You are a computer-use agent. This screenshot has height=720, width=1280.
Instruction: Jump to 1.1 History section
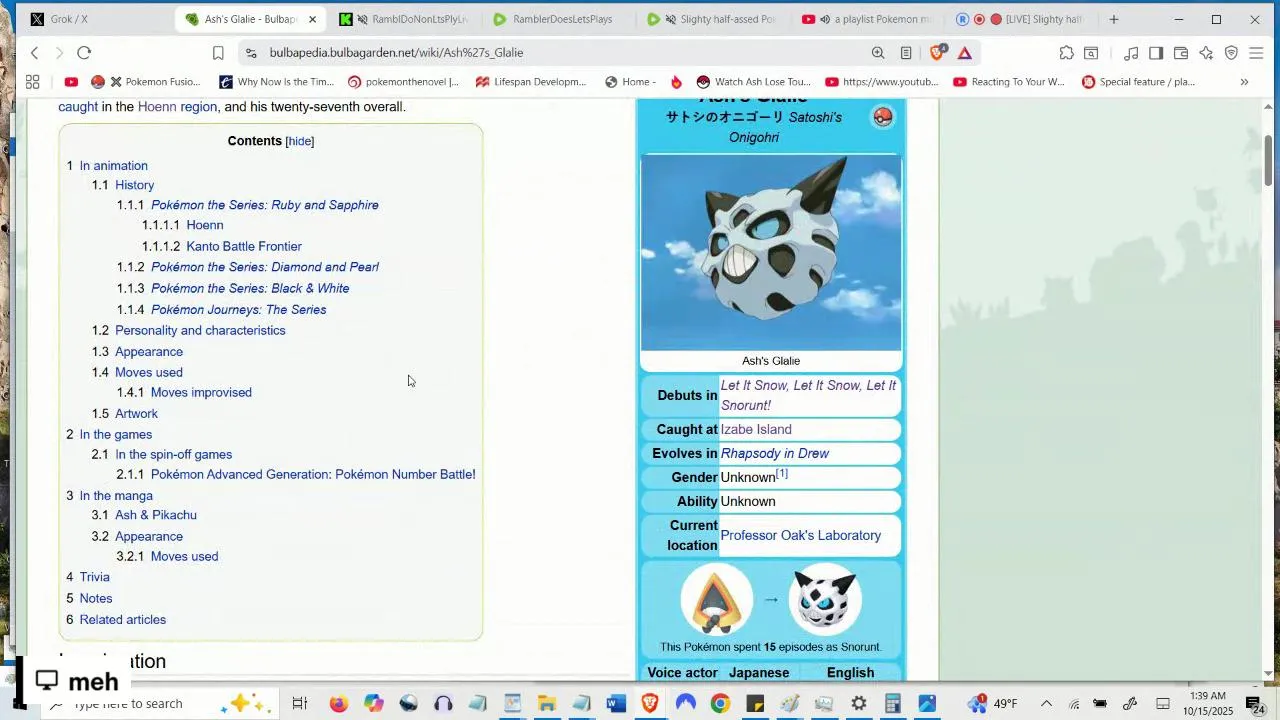tap(134, 185)
